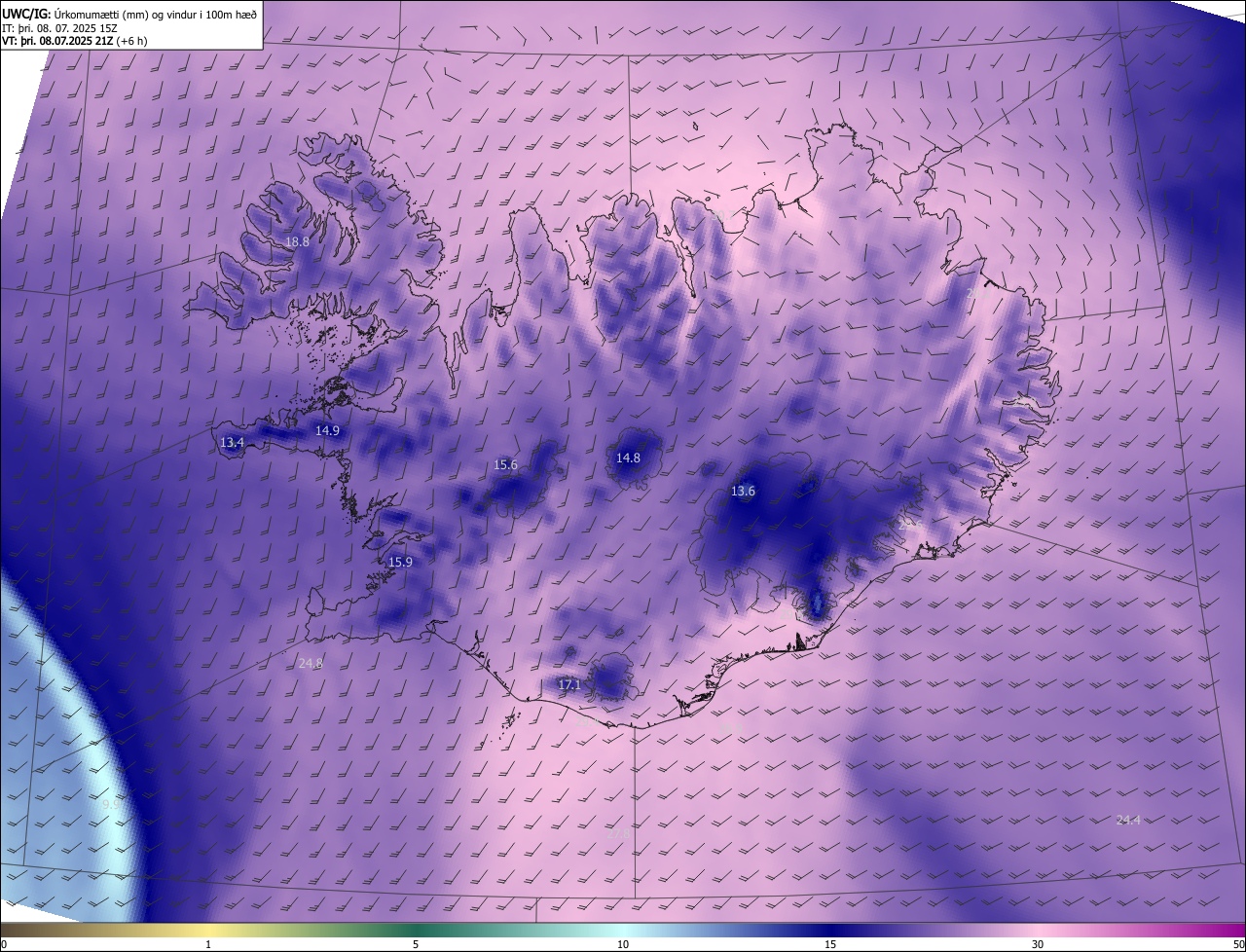1246x952 pixels.
Task: Click the 15.6 map value
Action: 506,464
